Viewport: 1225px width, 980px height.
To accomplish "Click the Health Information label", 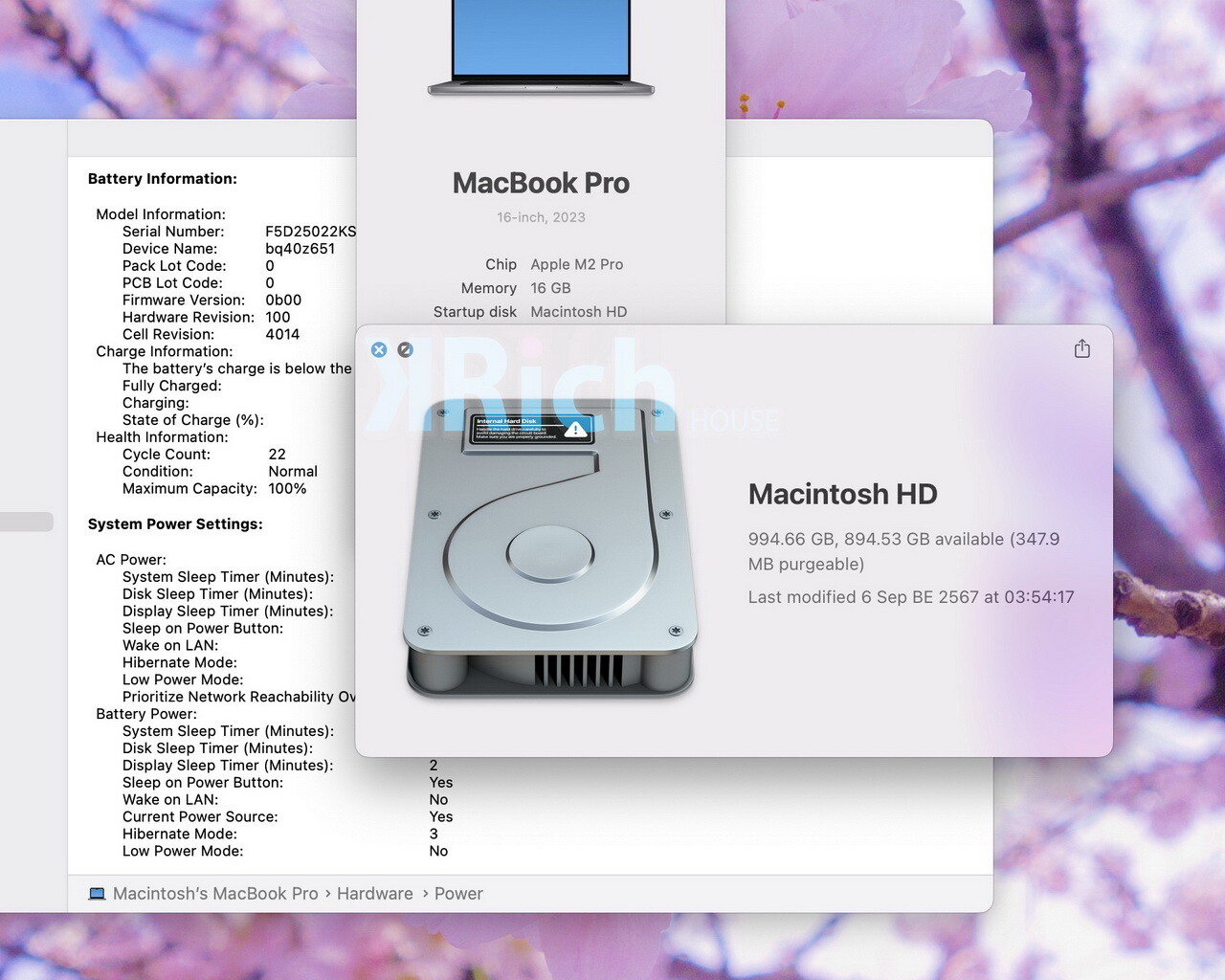I will point(162,437).
